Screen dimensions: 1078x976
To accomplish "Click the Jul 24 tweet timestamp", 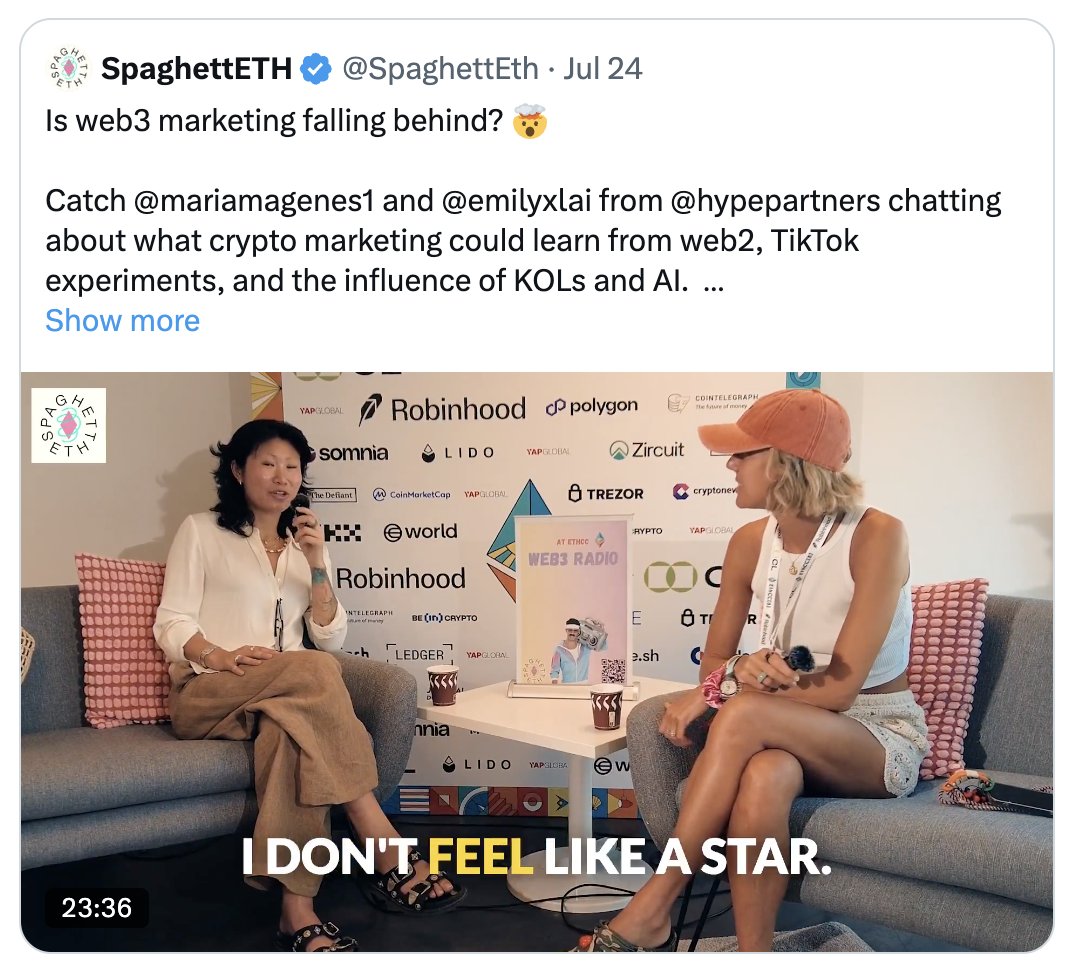I will pos(603,69).
